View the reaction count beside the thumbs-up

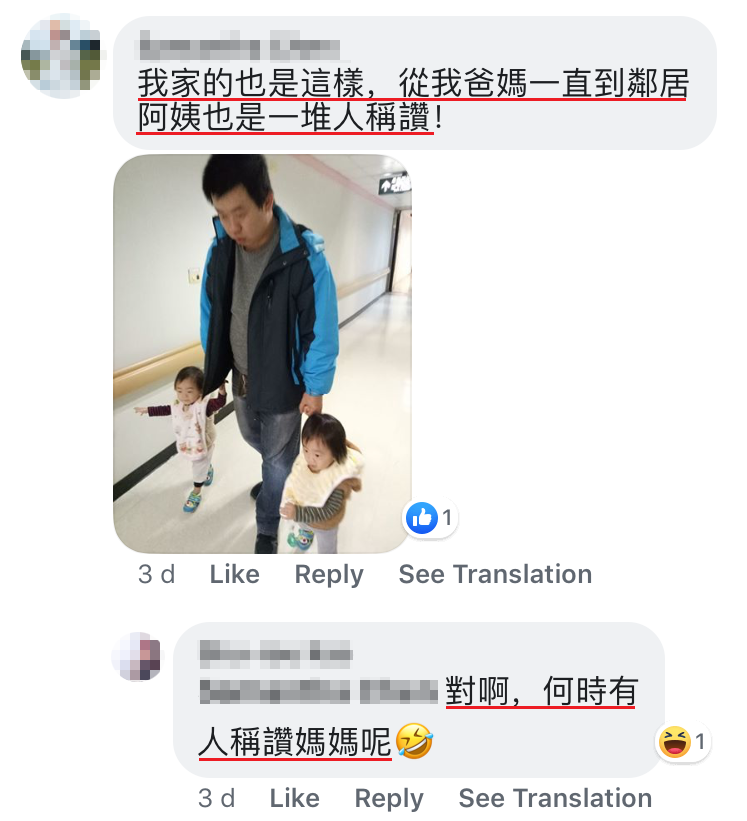447,518
